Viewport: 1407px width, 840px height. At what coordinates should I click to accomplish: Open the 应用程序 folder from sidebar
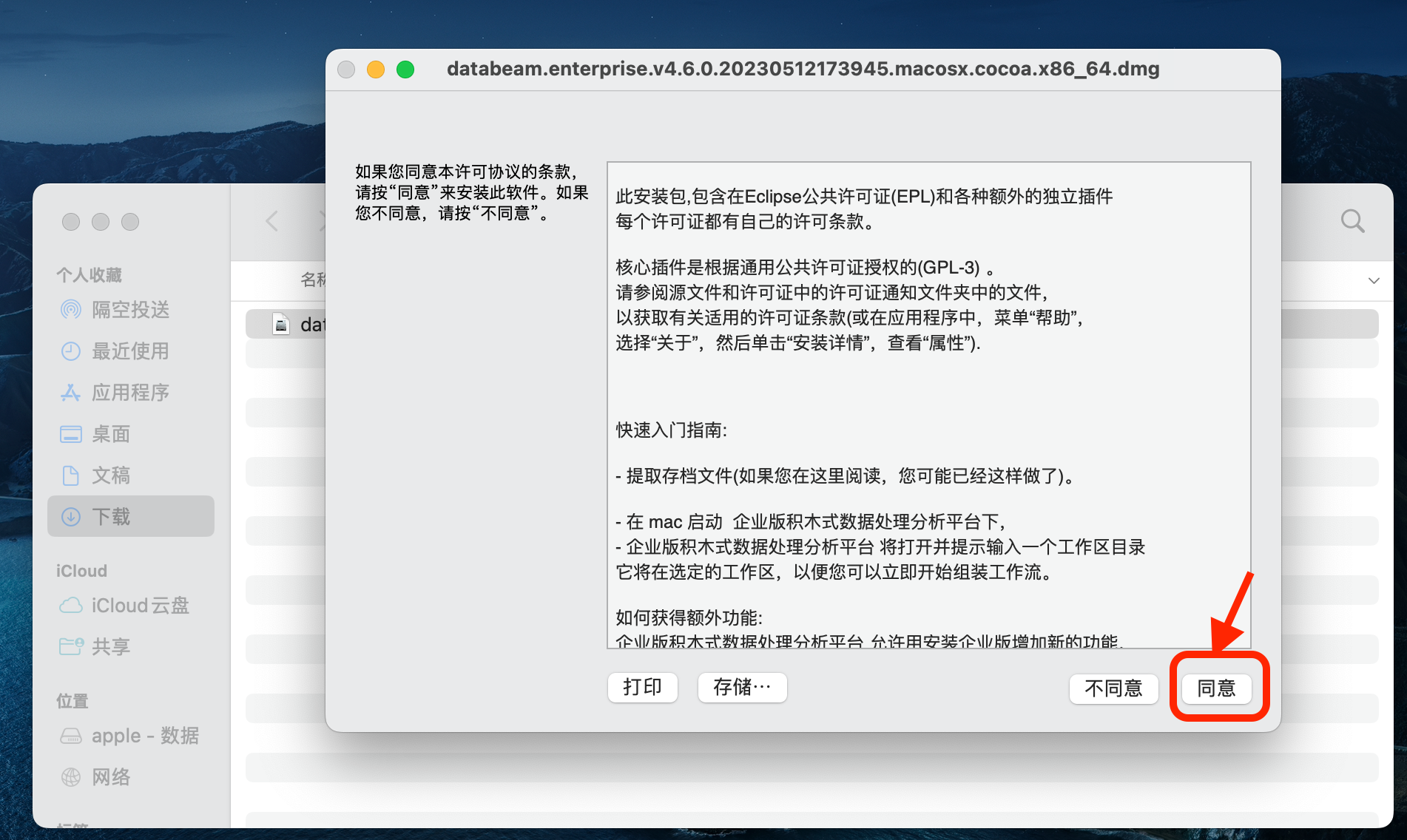point(129,393)
